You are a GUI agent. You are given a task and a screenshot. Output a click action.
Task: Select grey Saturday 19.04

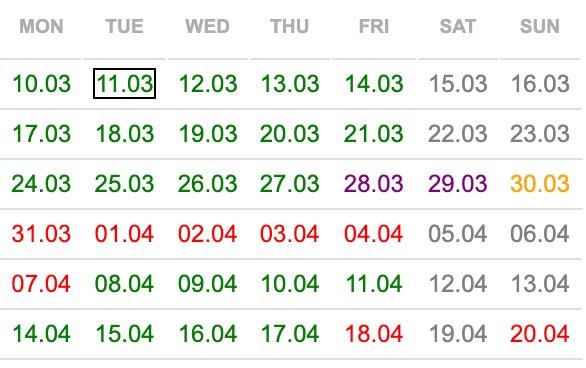458,334
